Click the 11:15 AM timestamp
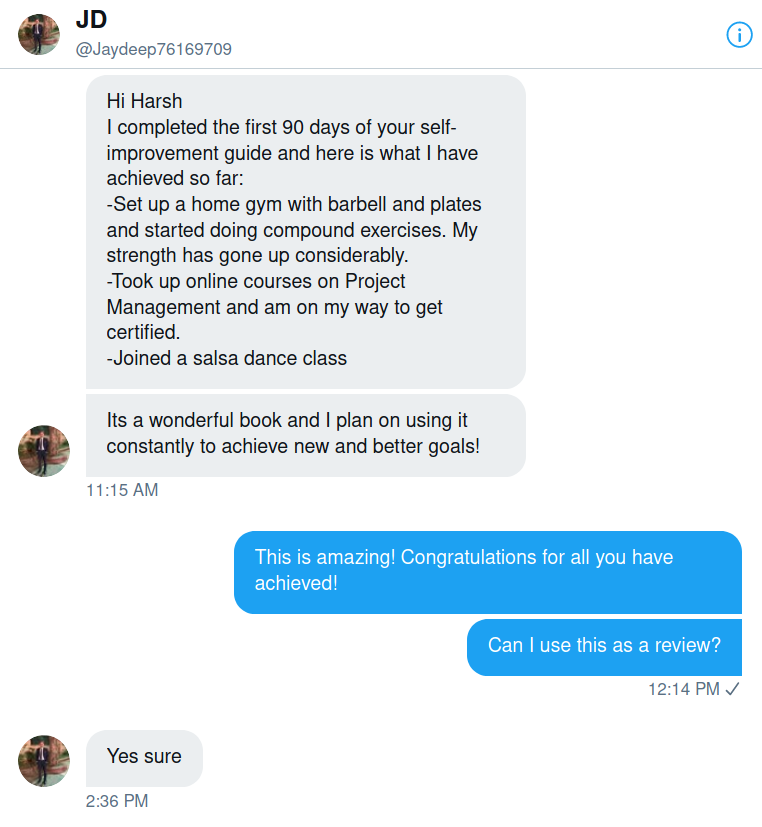This screenshot has width=762, height=827. tap(122, 490)
